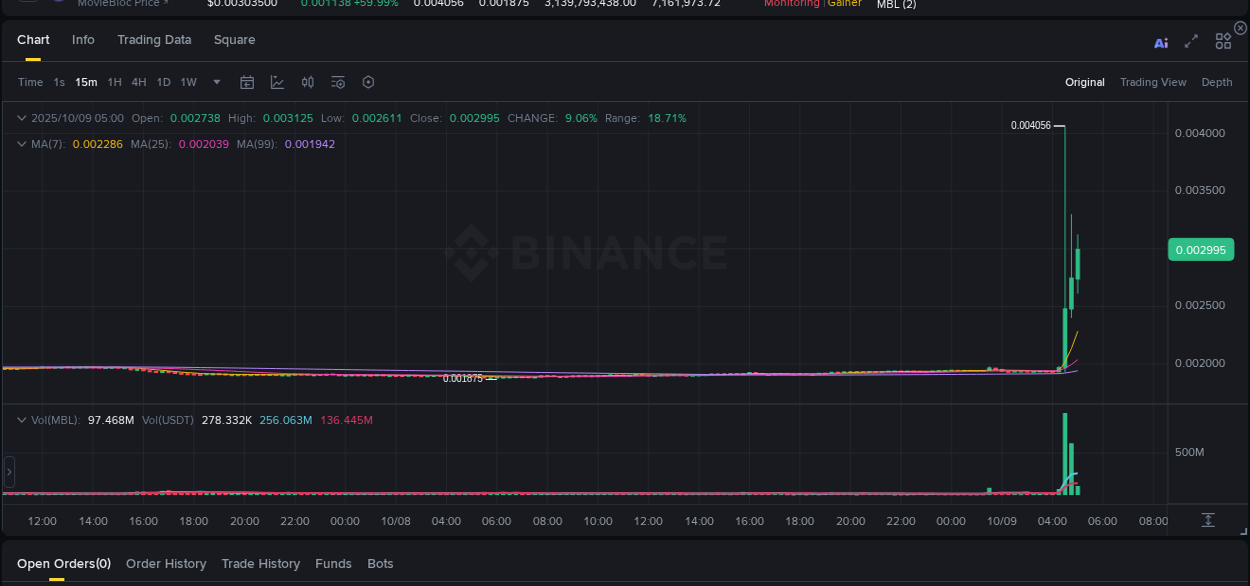Open the extra timeframes dropdown arrow
Image resolution: width=1250 pixels, height=586 pixels.
(216, 82)
